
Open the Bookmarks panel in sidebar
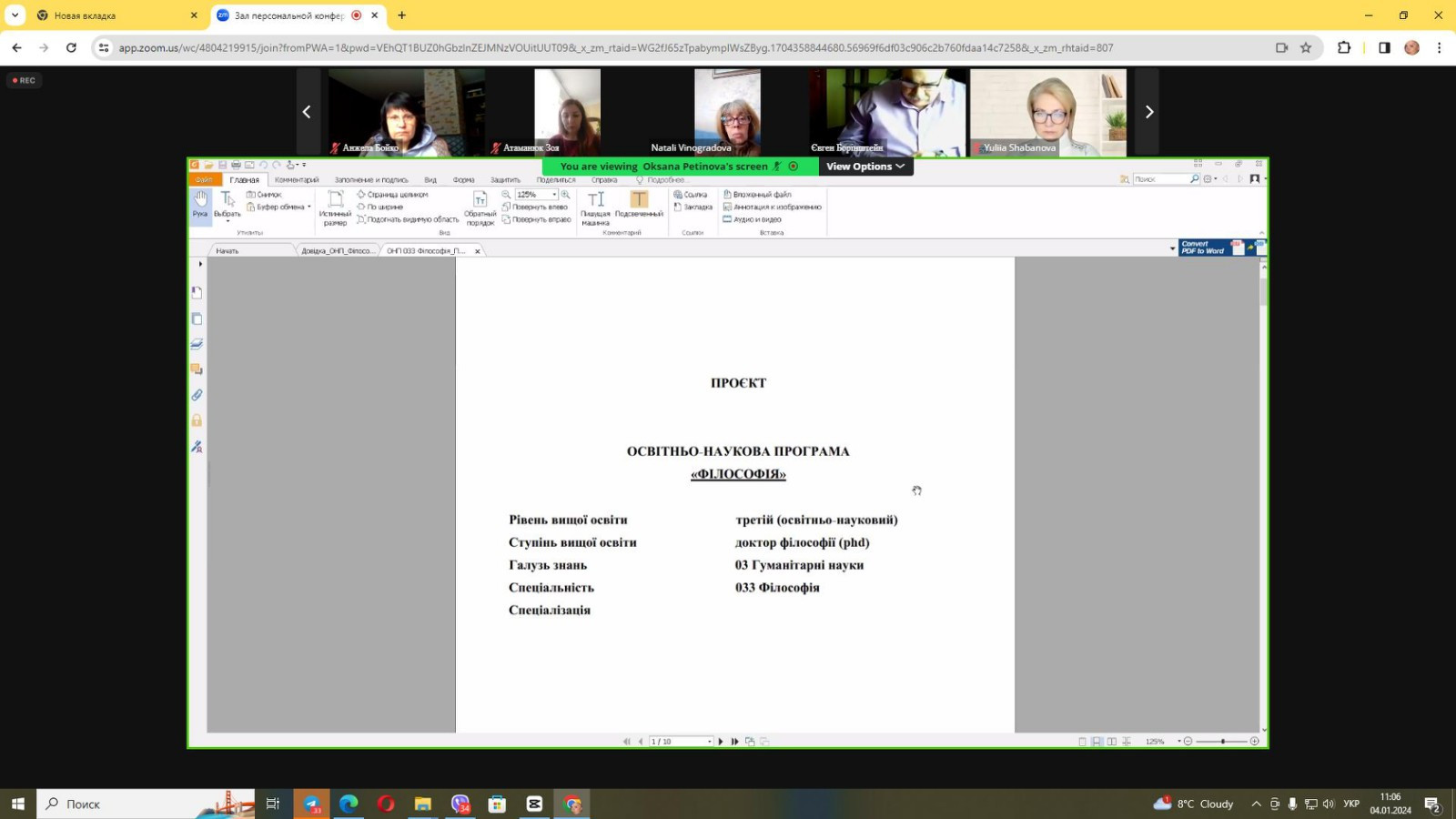(x=197, y=293)
